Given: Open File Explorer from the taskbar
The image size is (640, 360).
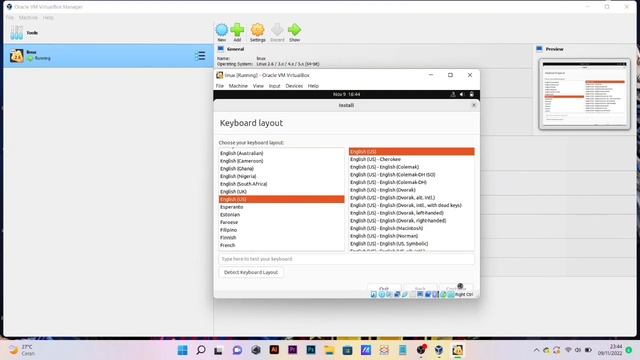Looking at the screenshot, I should click(329, 350).
